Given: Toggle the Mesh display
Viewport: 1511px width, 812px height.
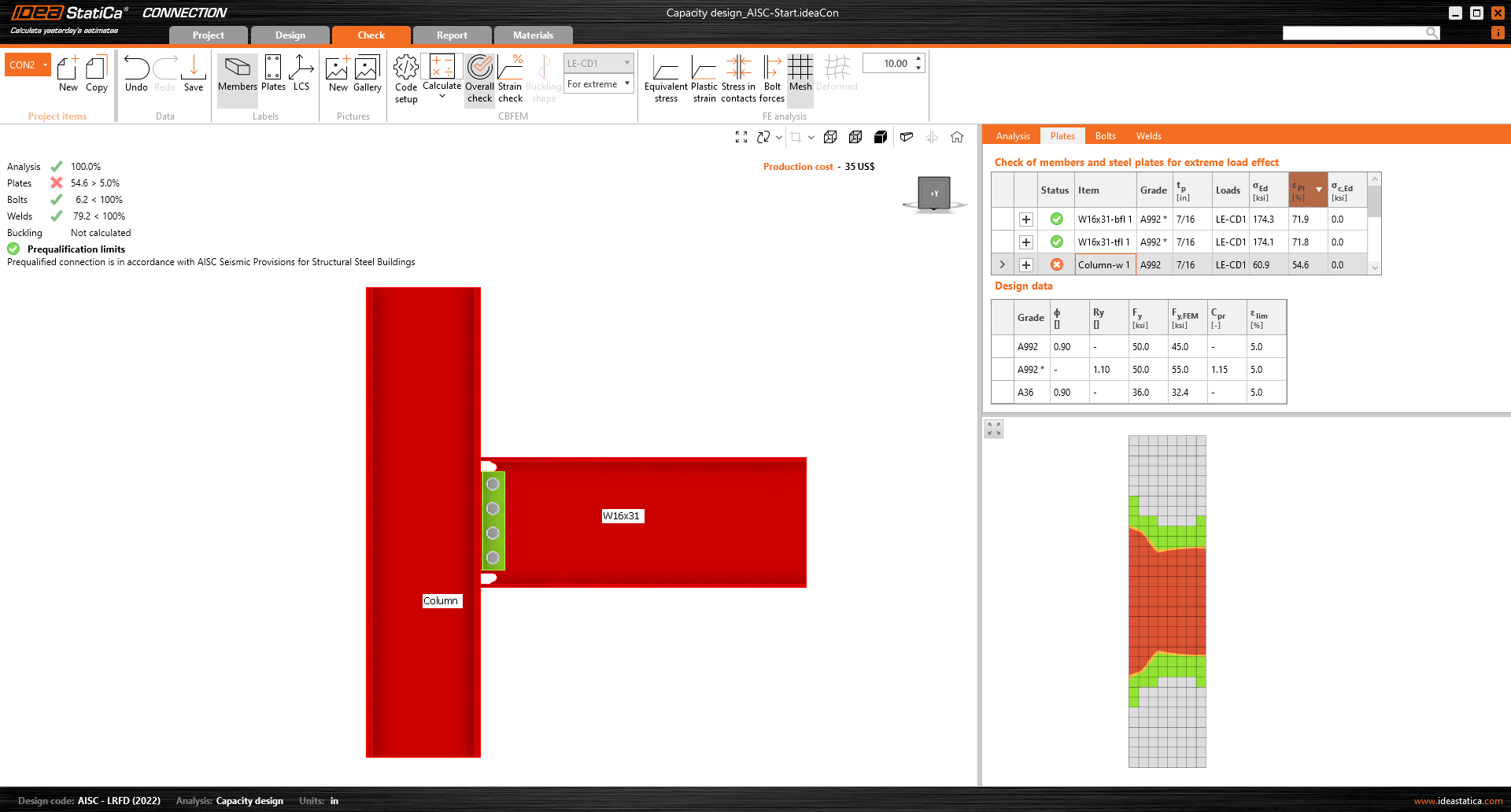Looking at the screenshot, I should click(800, 74).
